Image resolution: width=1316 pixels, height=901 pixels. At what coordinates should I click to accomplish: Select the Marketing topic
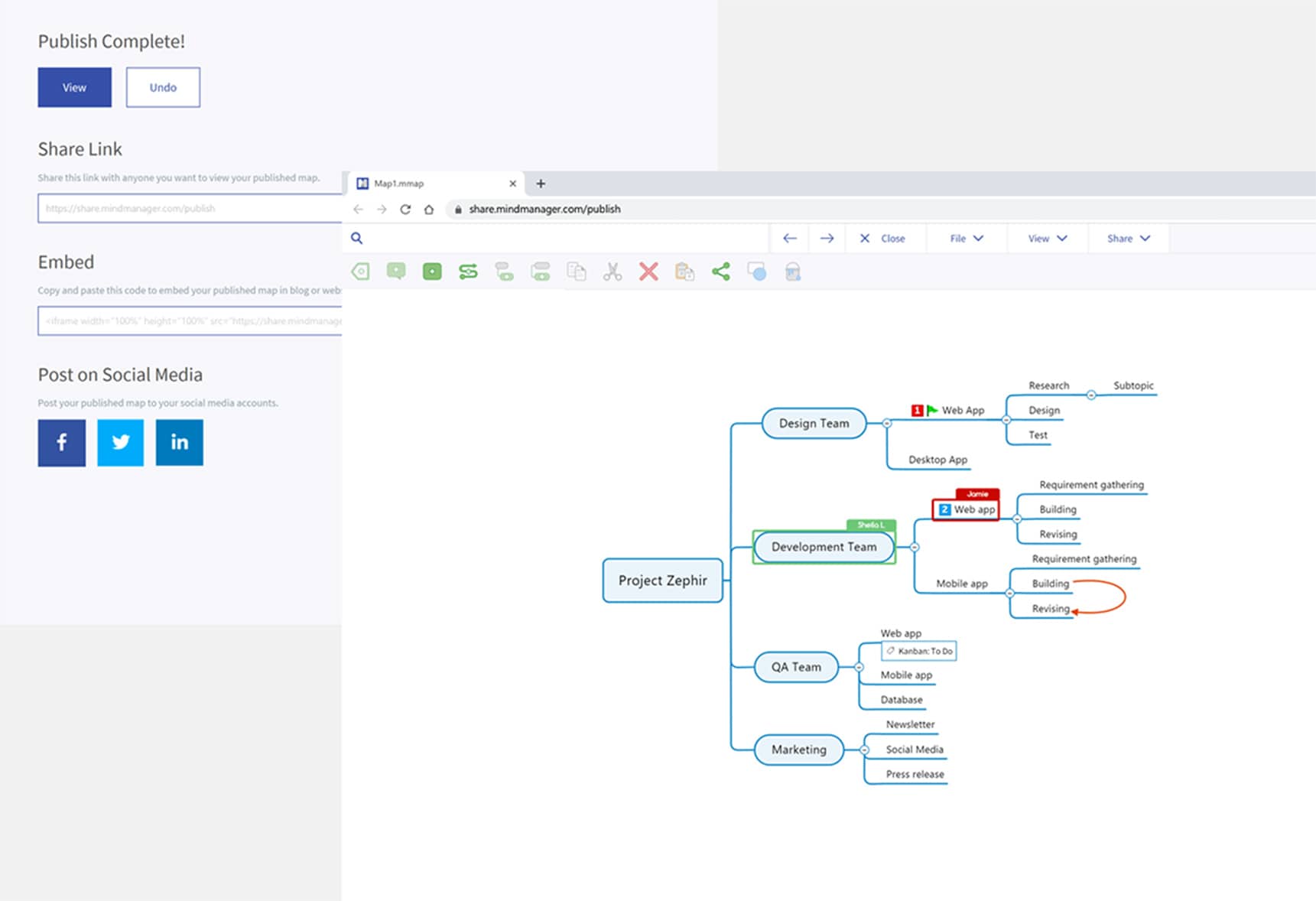799,750
